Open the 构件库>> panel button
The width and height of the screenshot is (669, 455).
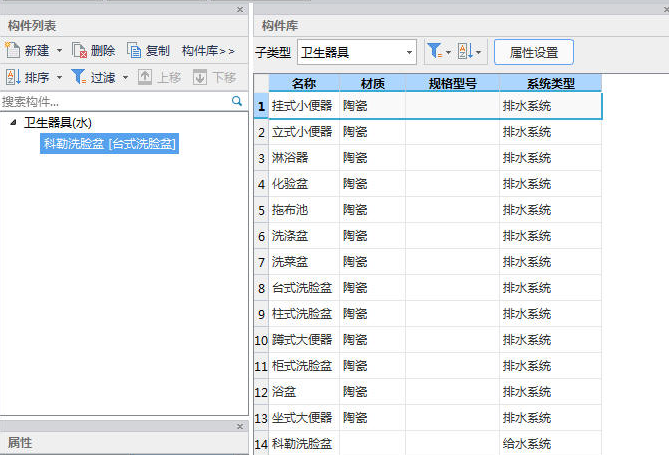pos(208,50)
